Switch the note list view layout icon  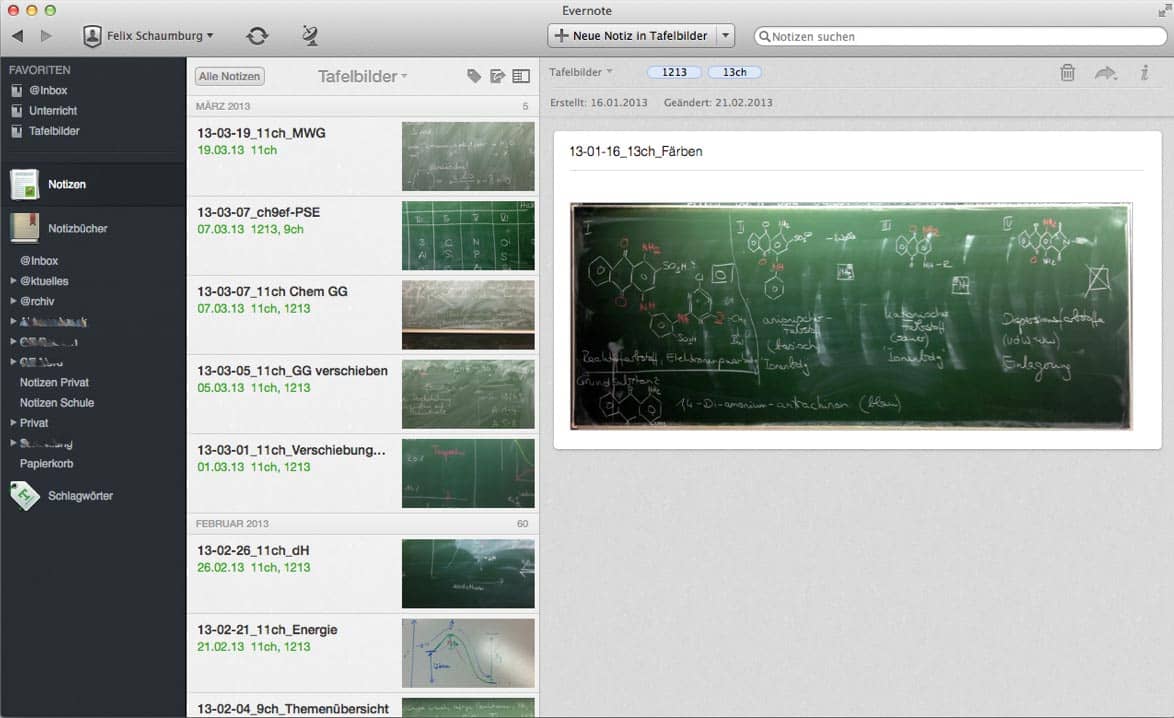click(520, 76)
